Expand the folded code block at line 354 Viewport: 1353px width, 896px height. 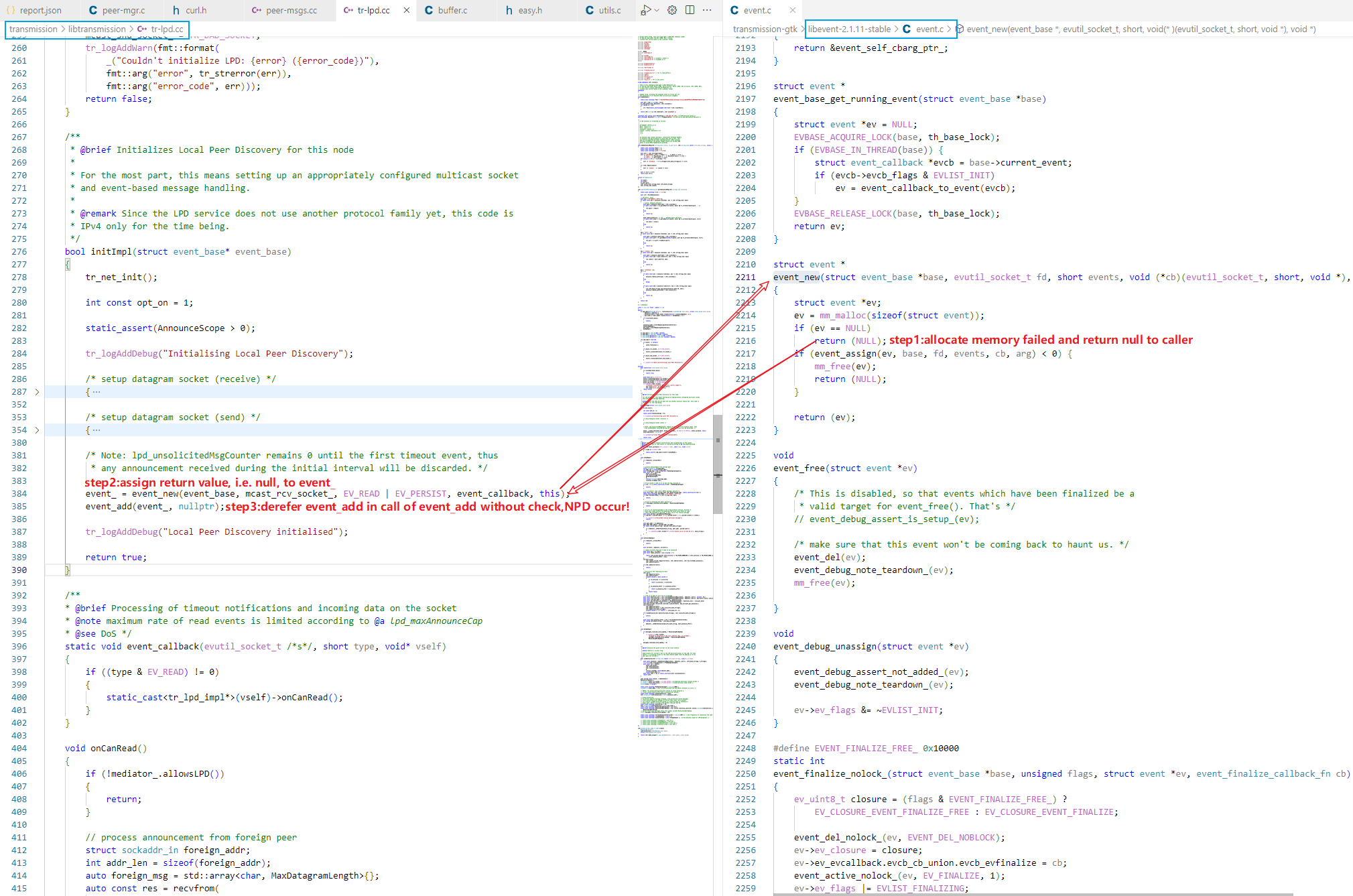(37, 430)
